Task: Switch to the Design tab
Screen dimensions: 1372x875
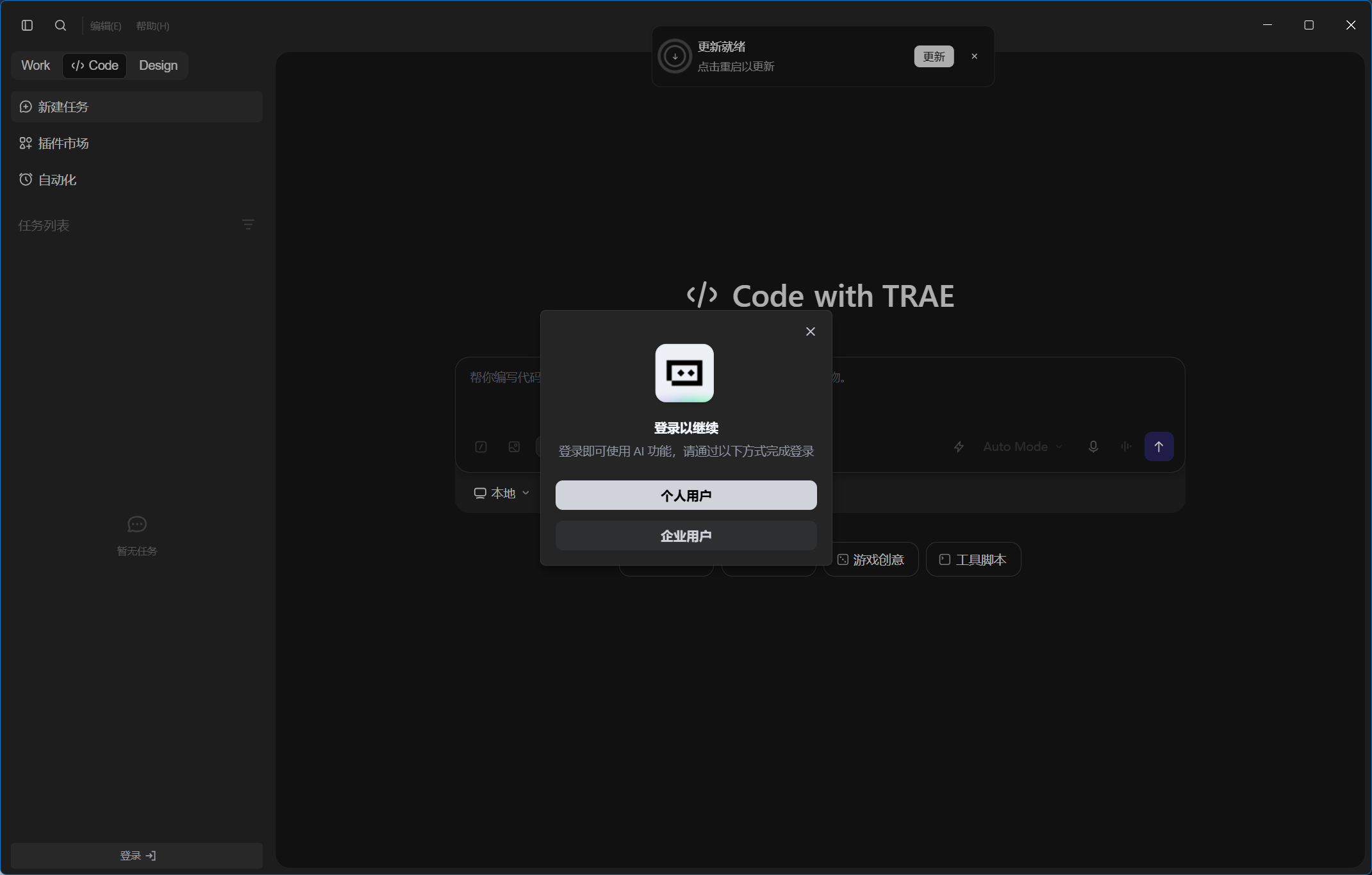Action: click(x=158, y=65)
